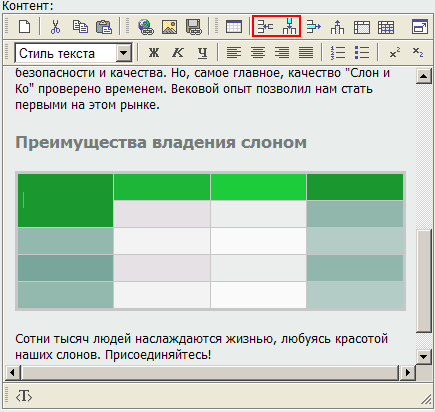Center align the text

coord(258,53)
